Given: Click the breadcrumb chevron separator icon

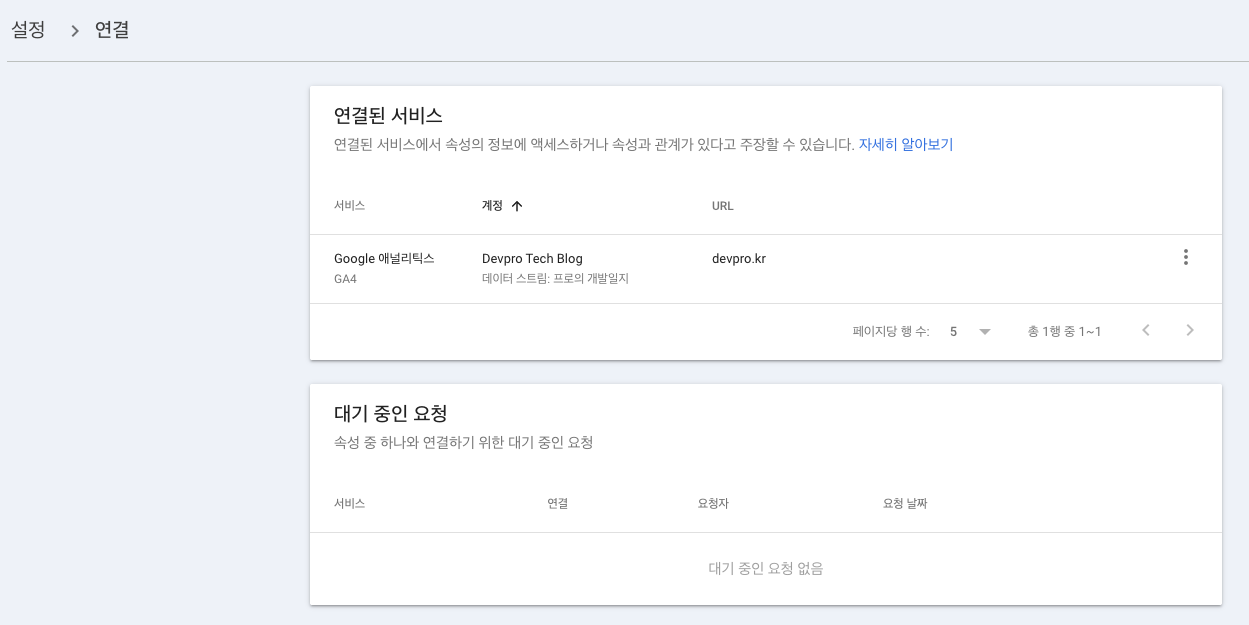Looking at the screenshot, I should click(74, 31).
